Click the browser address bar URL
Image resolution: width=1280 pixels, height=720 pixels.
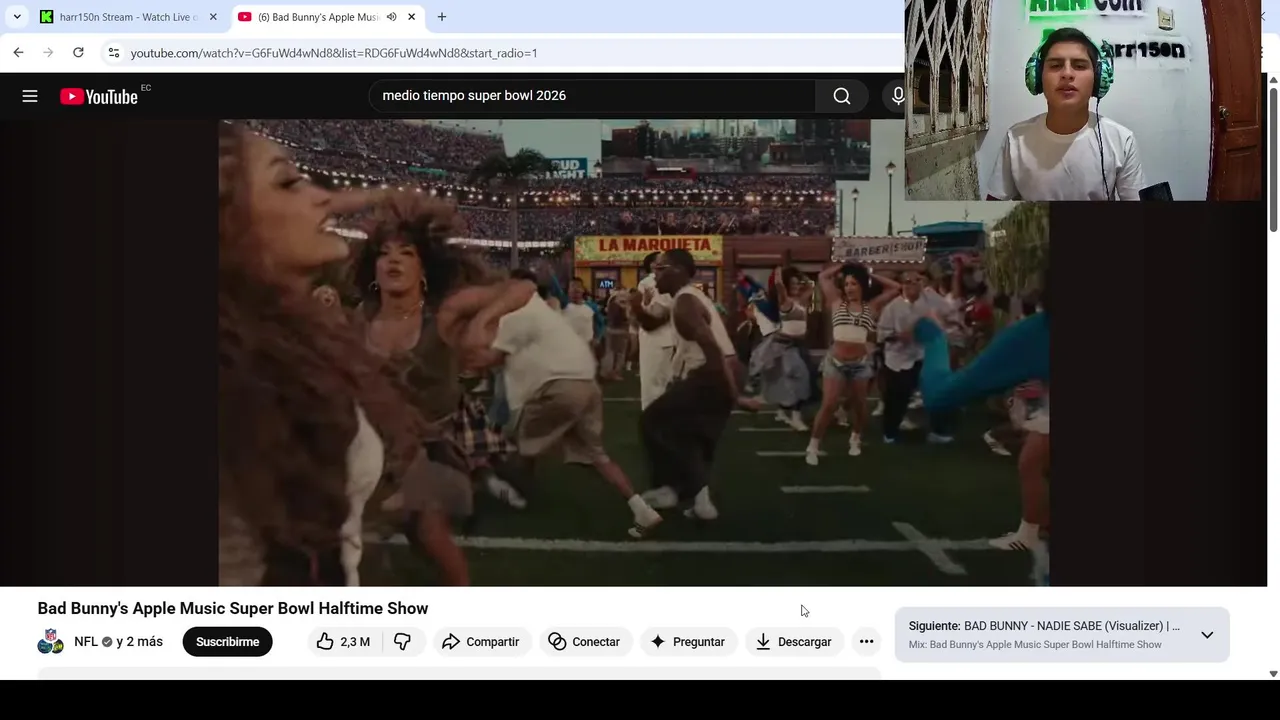tap(334, 53)
